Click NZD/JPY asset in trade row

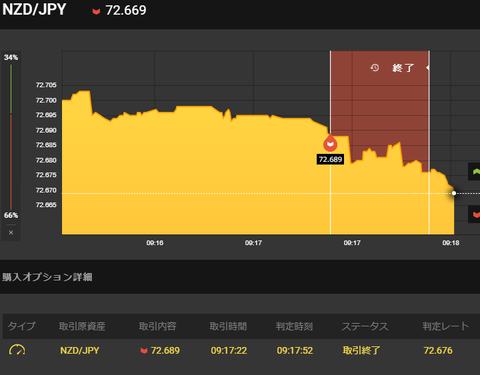pos(80,351)
